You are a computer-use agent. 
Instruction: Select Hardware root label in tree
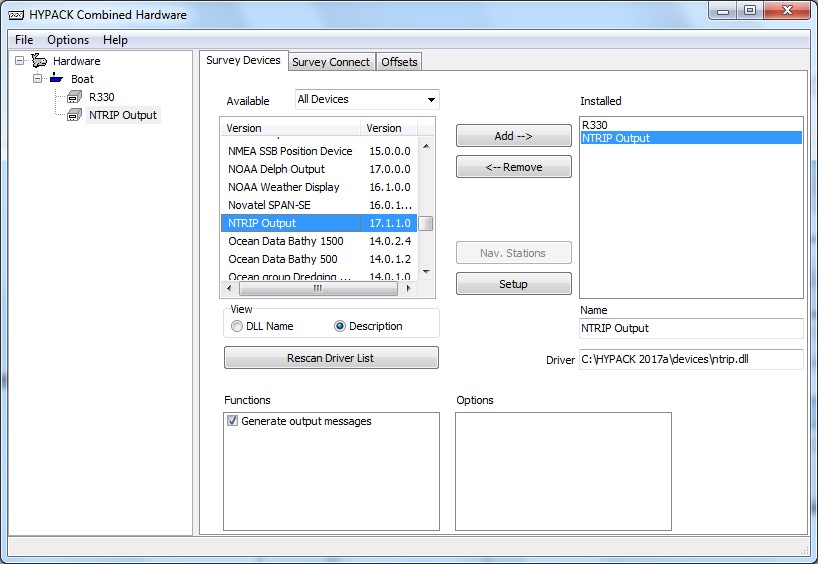[77, 61]
